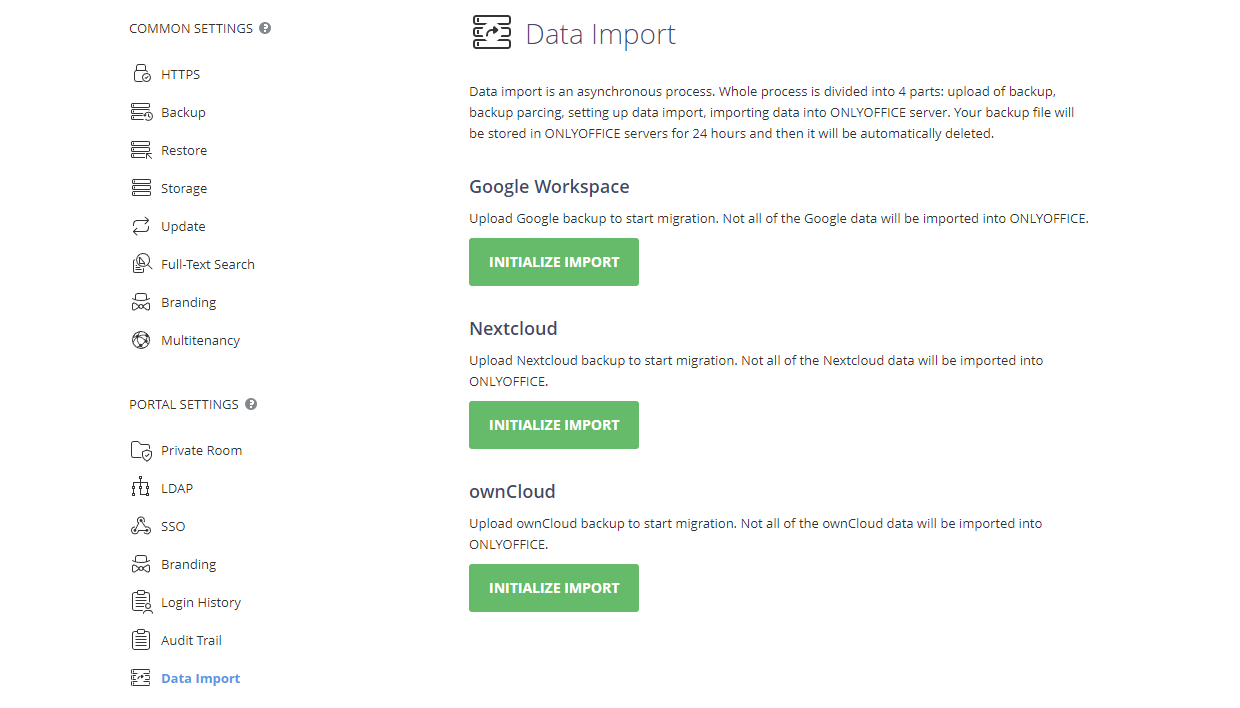Select the HTTPS settings icon

tap(140, 73)
